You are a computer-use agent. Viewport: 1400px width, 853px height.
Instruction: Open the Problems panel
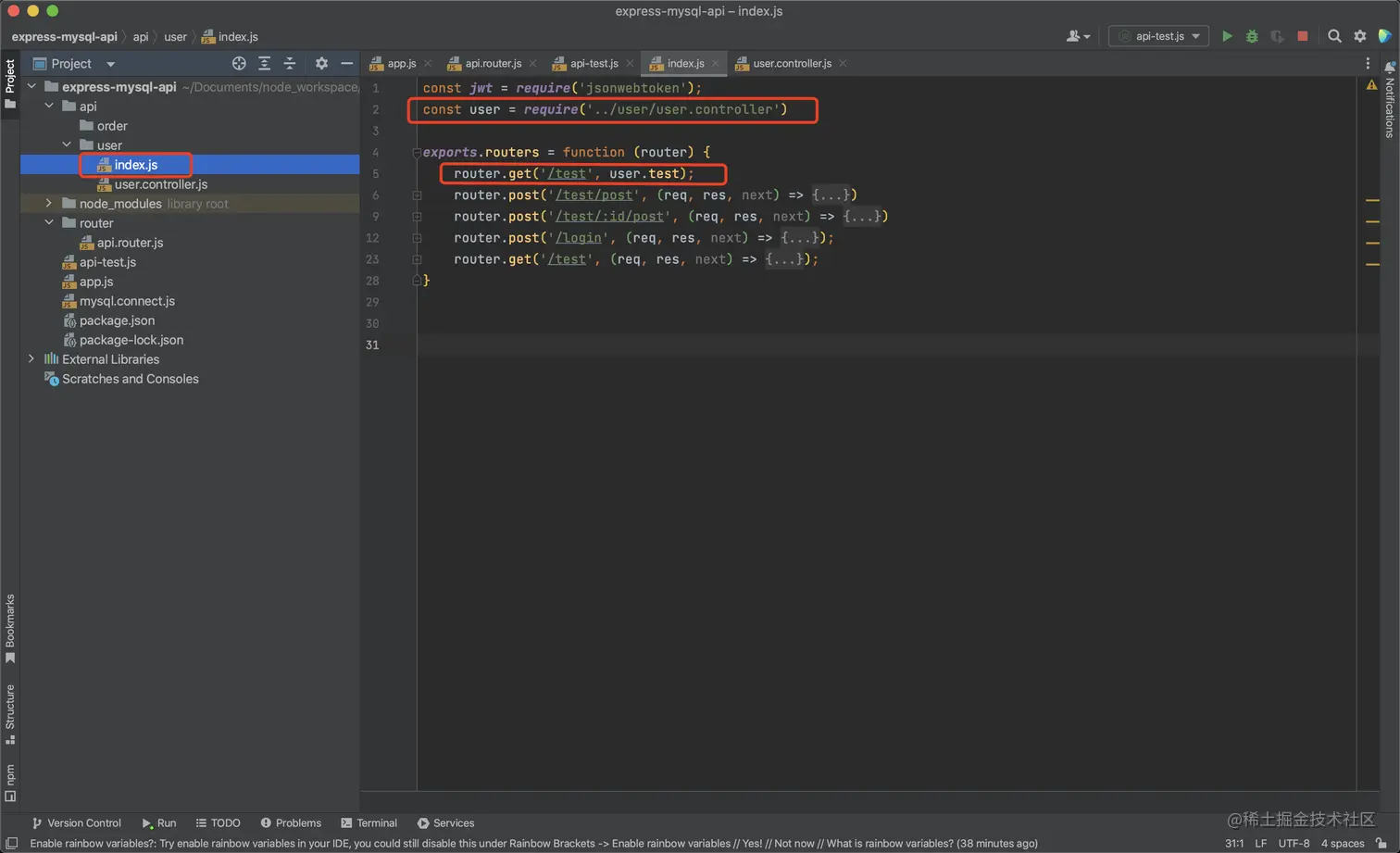point(291,822)
